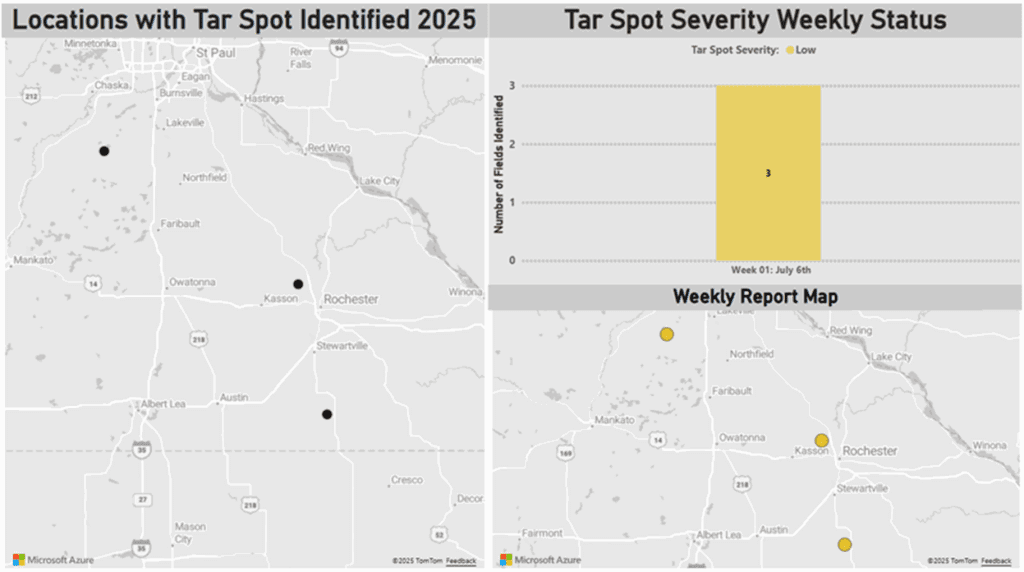
Task: Click the Rochester label on left map
Action: (x=351, y=299)
